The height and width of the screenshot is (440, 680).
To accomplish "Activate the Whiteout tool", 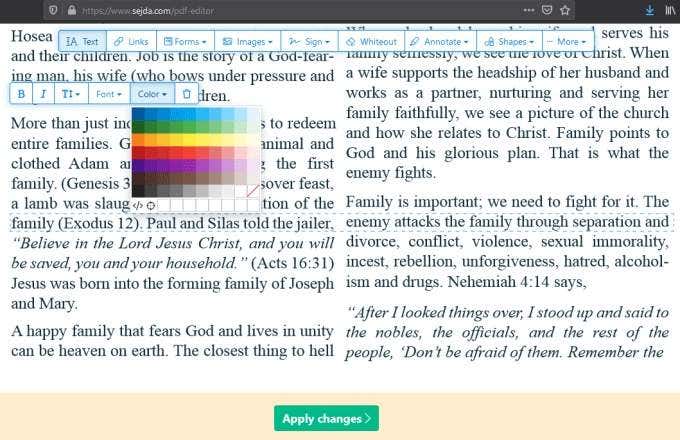I will pos(371,42).
